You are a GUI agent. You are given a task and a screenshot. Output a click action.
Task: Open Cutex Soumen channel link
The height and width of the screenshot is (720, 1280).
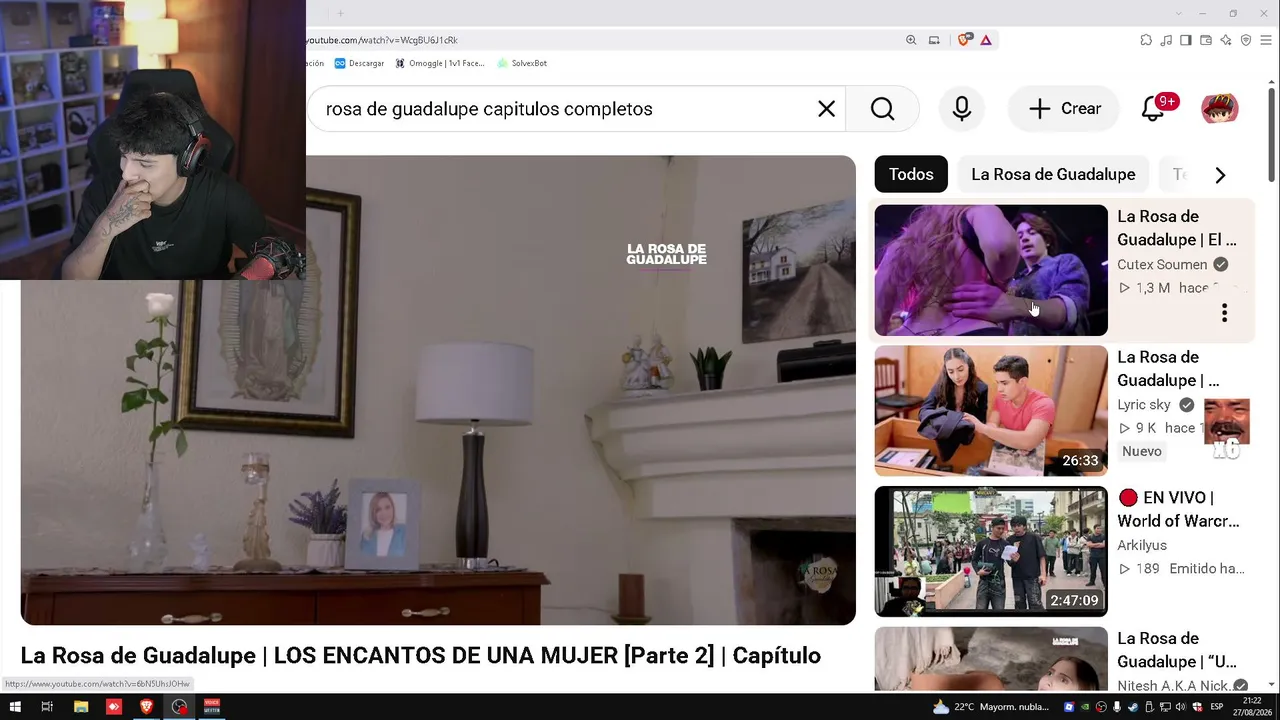click(1162, 265)
